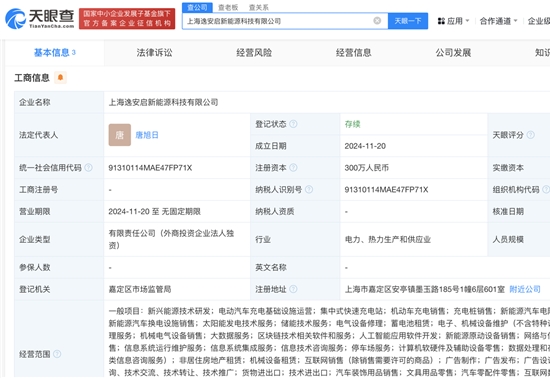The width and height of the screenshot is (550, 378).
Task: Show help for 天眼评分
Action: pos(531,135)
